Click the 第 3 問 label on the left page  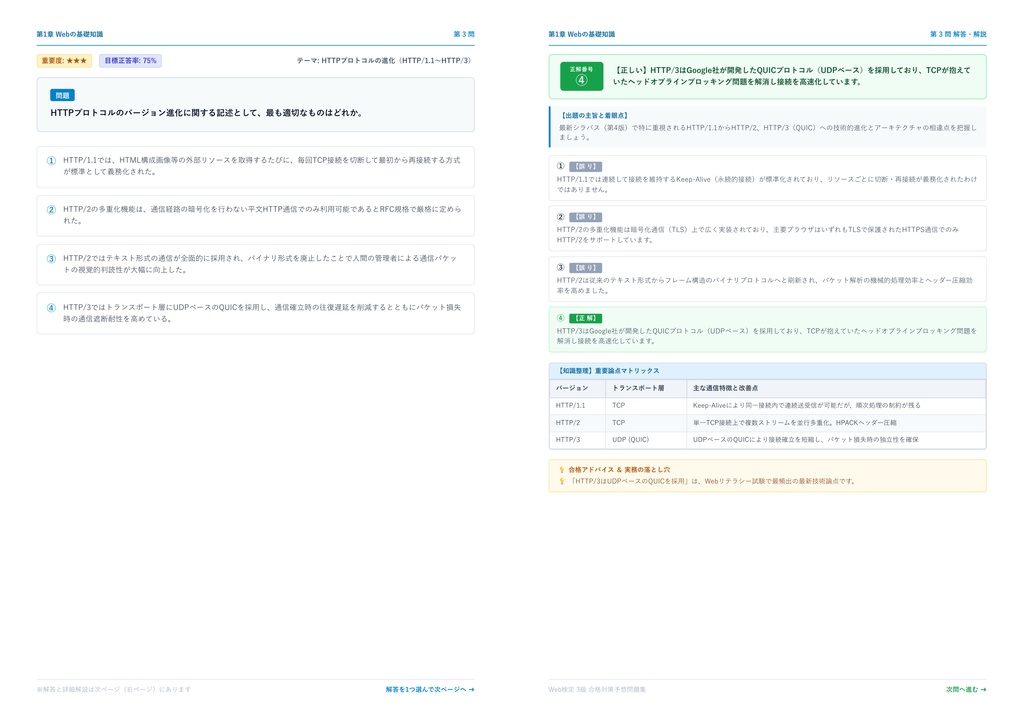tap(464, 34)
